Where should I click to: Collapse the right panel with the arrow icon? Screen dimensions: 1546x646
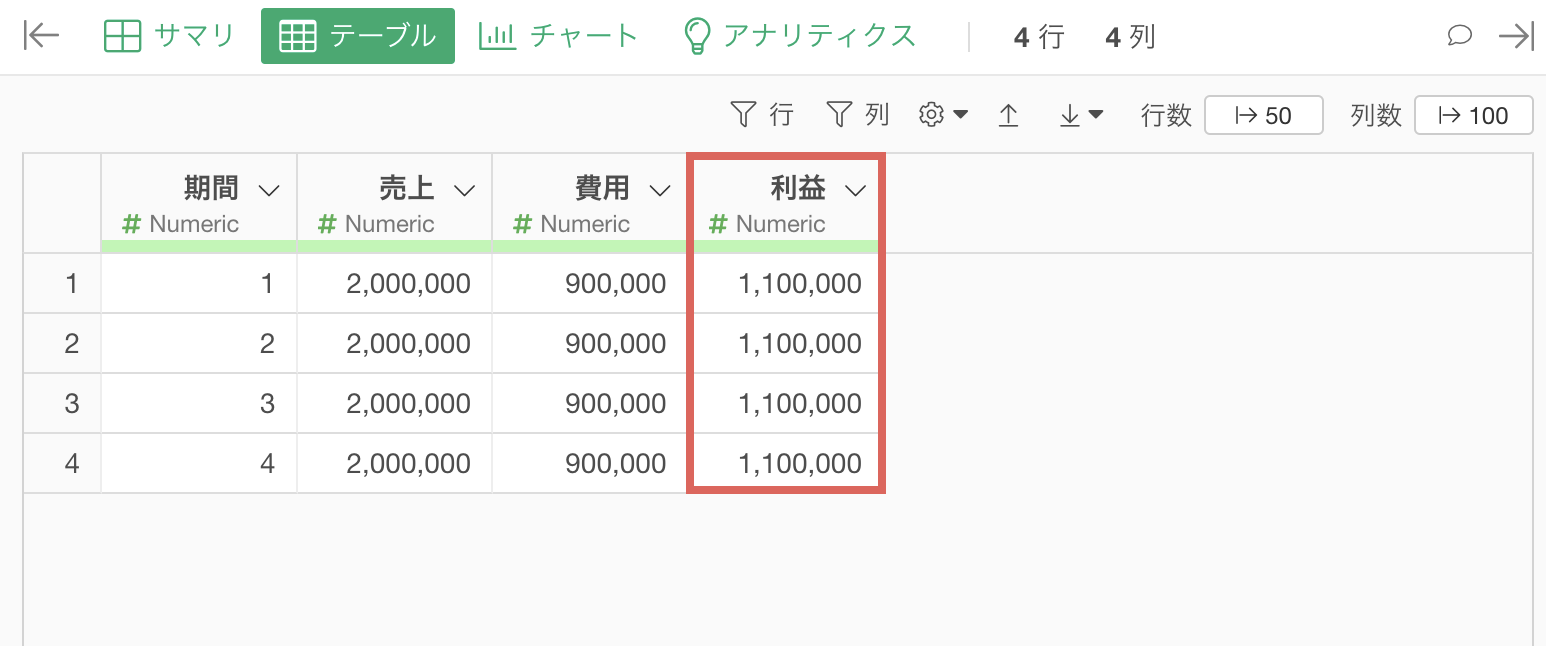click(x=1516, y=36)
